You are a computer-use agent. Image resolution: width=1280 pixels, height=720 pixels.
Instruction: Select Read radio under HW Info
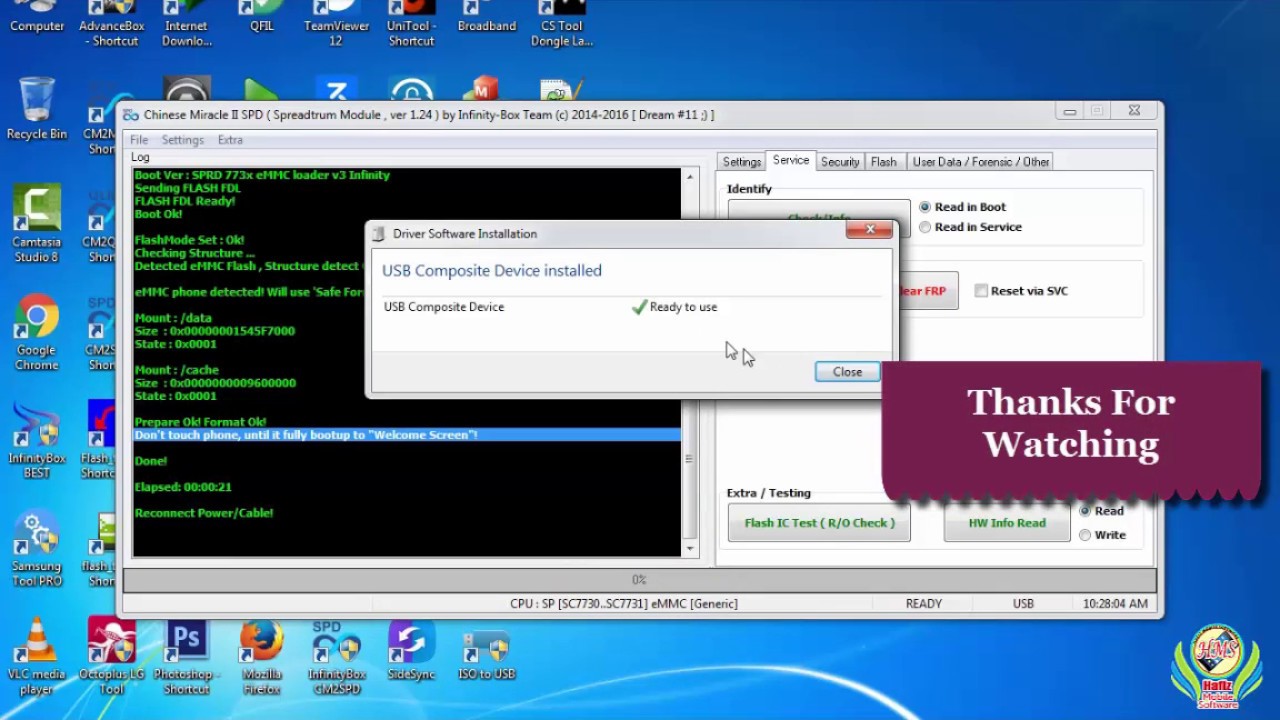point(1085,511)
